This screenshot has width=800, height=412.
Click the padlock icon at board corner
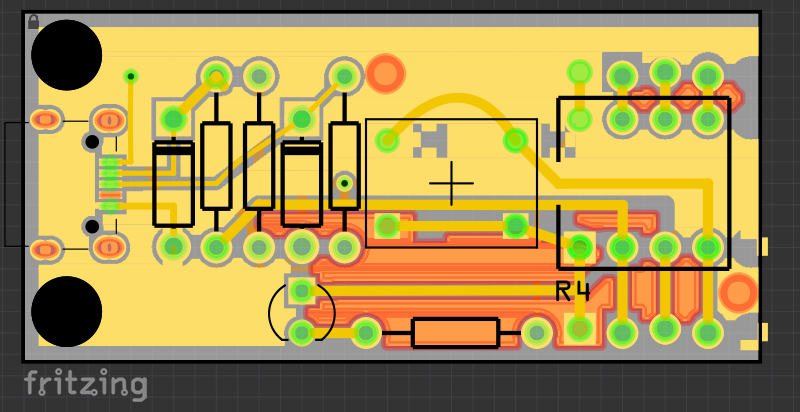click(33, 21)
